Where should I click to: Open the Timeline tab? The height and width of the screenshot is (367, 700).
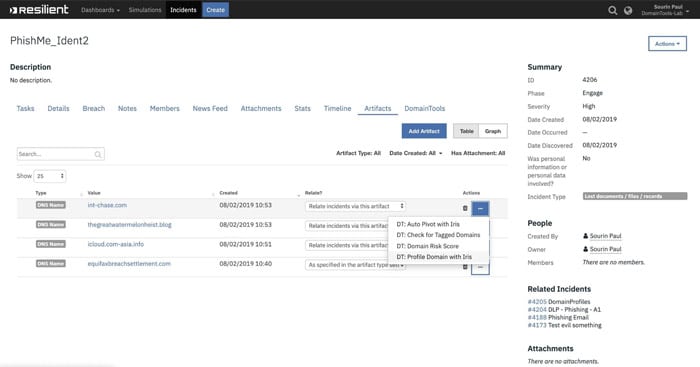[338, 108]
